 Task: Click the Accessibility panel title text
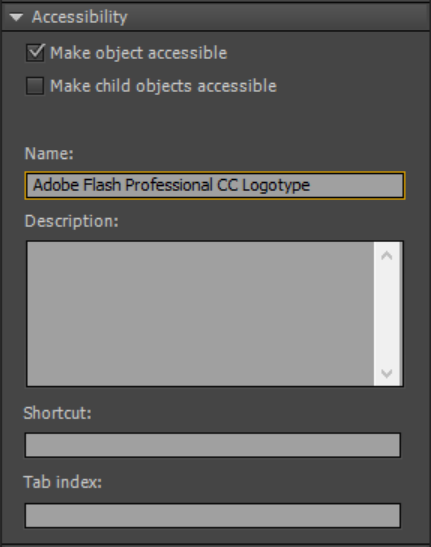[80, 17]
